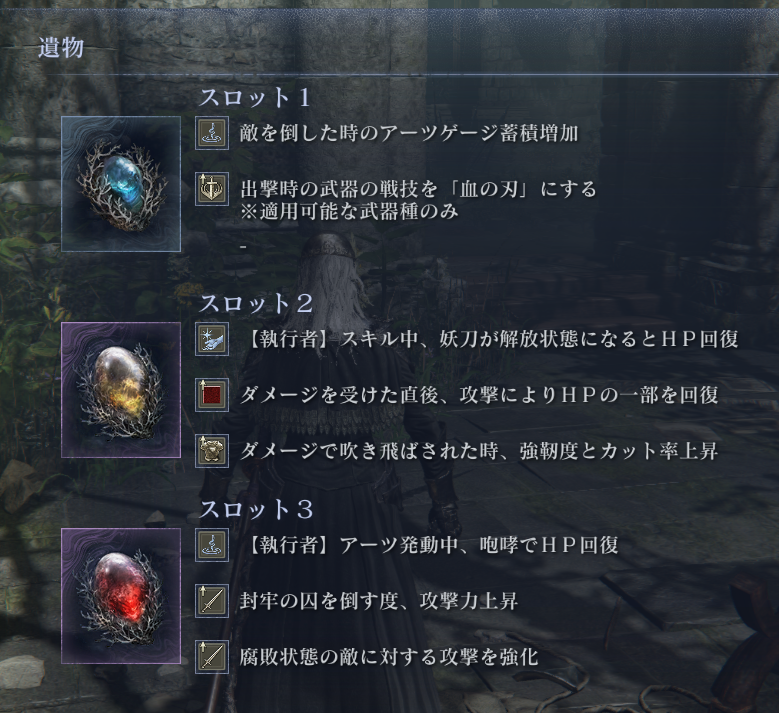Click the red square HP restore icon
This screenshot has width=779, height=713.
[x=212, y=395]
